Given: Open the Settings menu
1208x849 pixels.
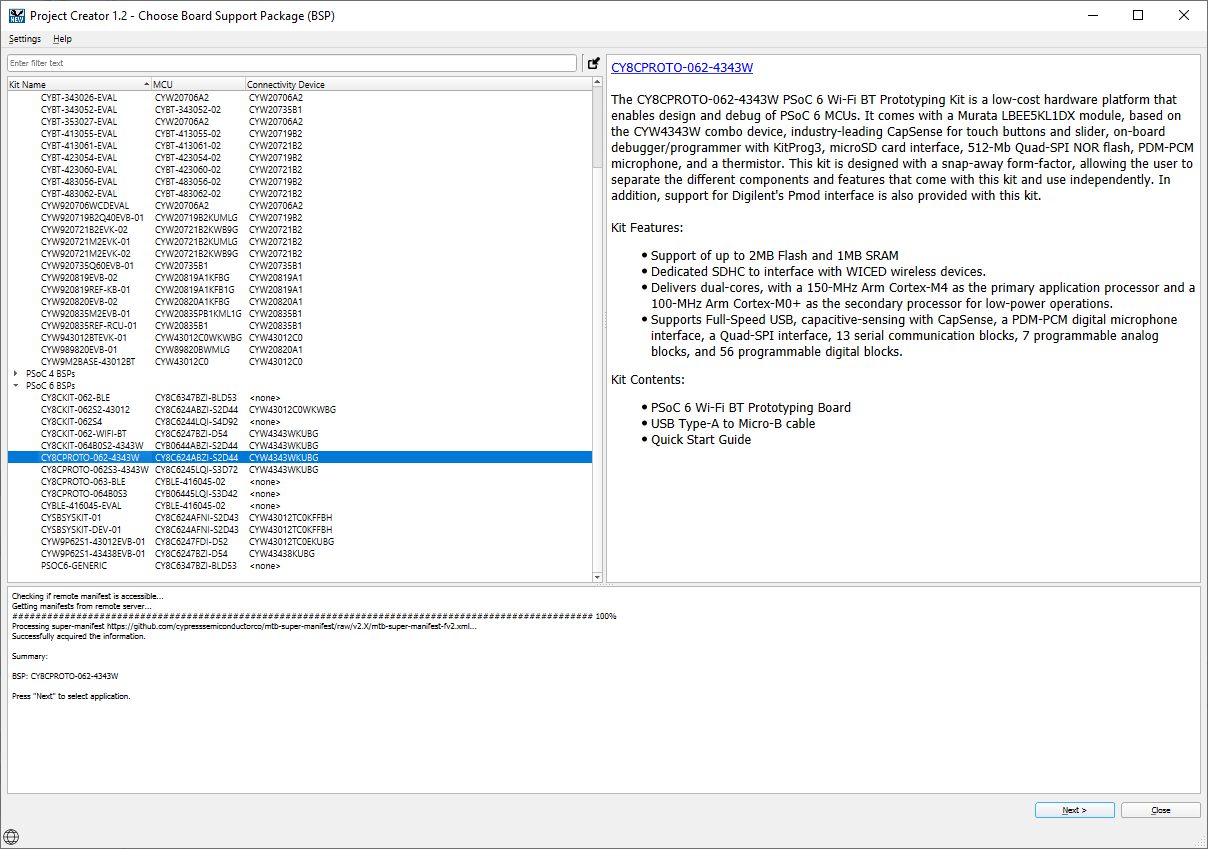Looking at the screenshot, I should [x=25, y=39].
